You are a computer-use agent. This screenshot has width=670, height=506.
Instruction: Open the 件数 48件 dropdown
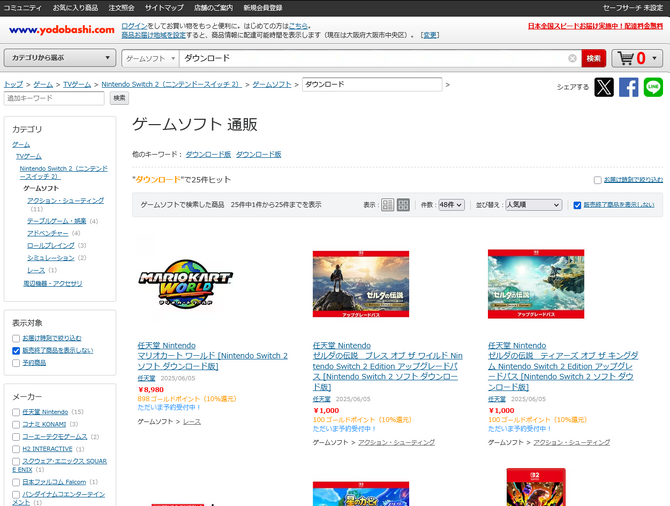click(451, 205)
